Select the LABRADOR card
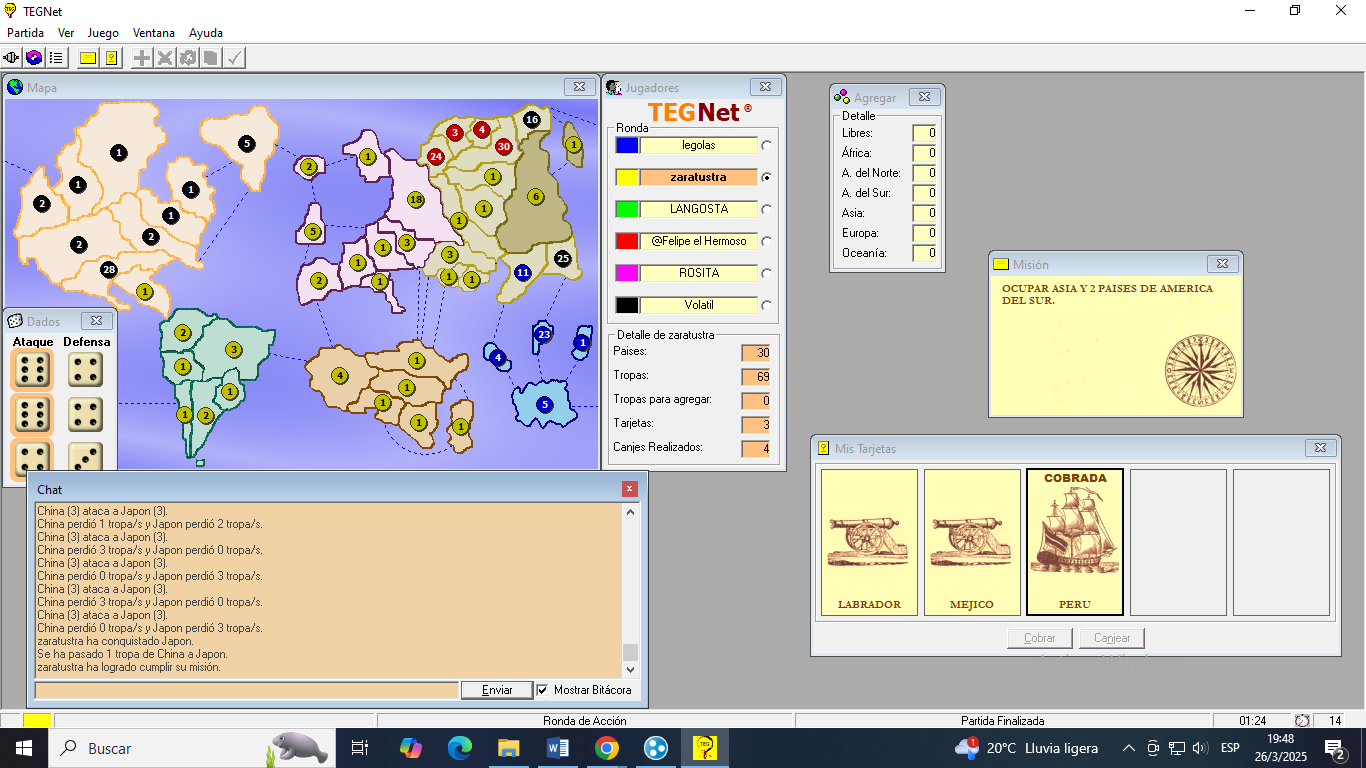 point(869,542)
